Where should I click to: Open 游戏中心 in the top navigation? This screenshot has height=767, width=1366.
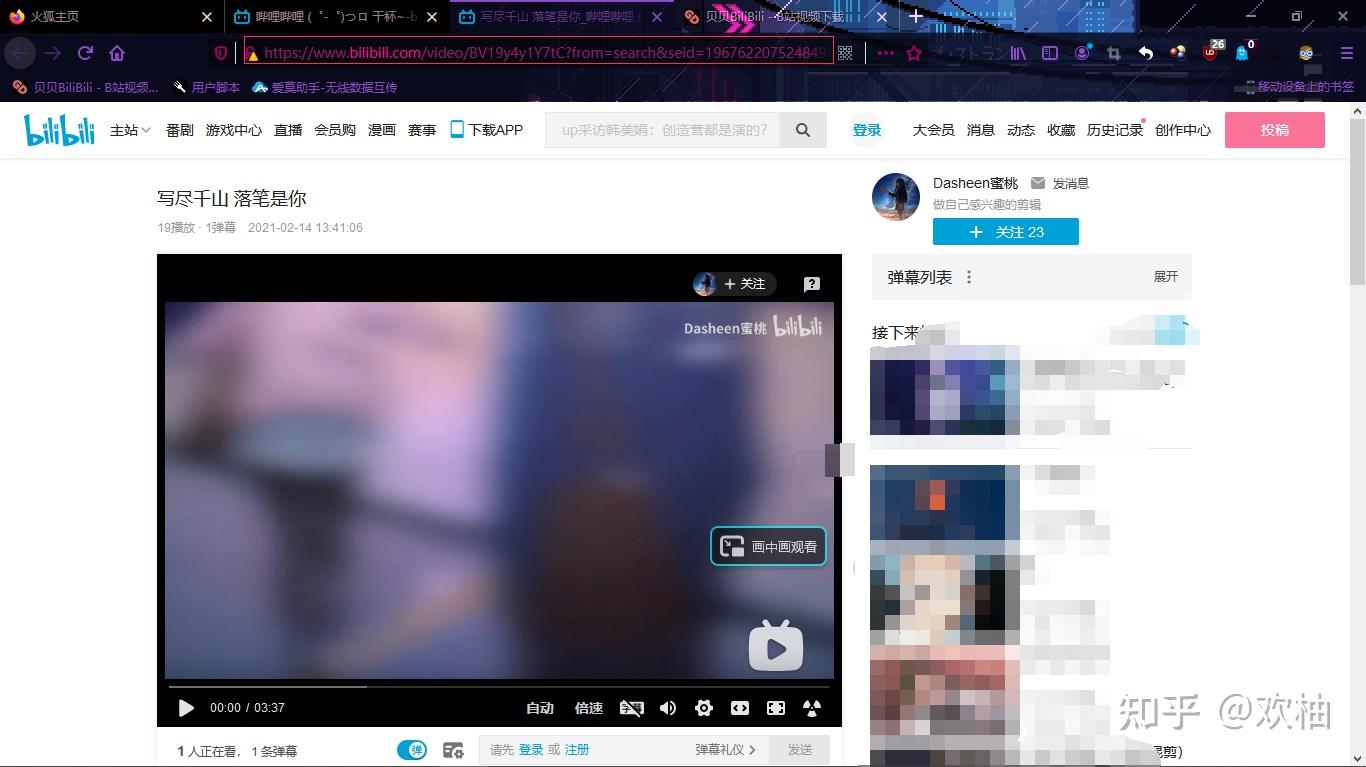(234, 130)
